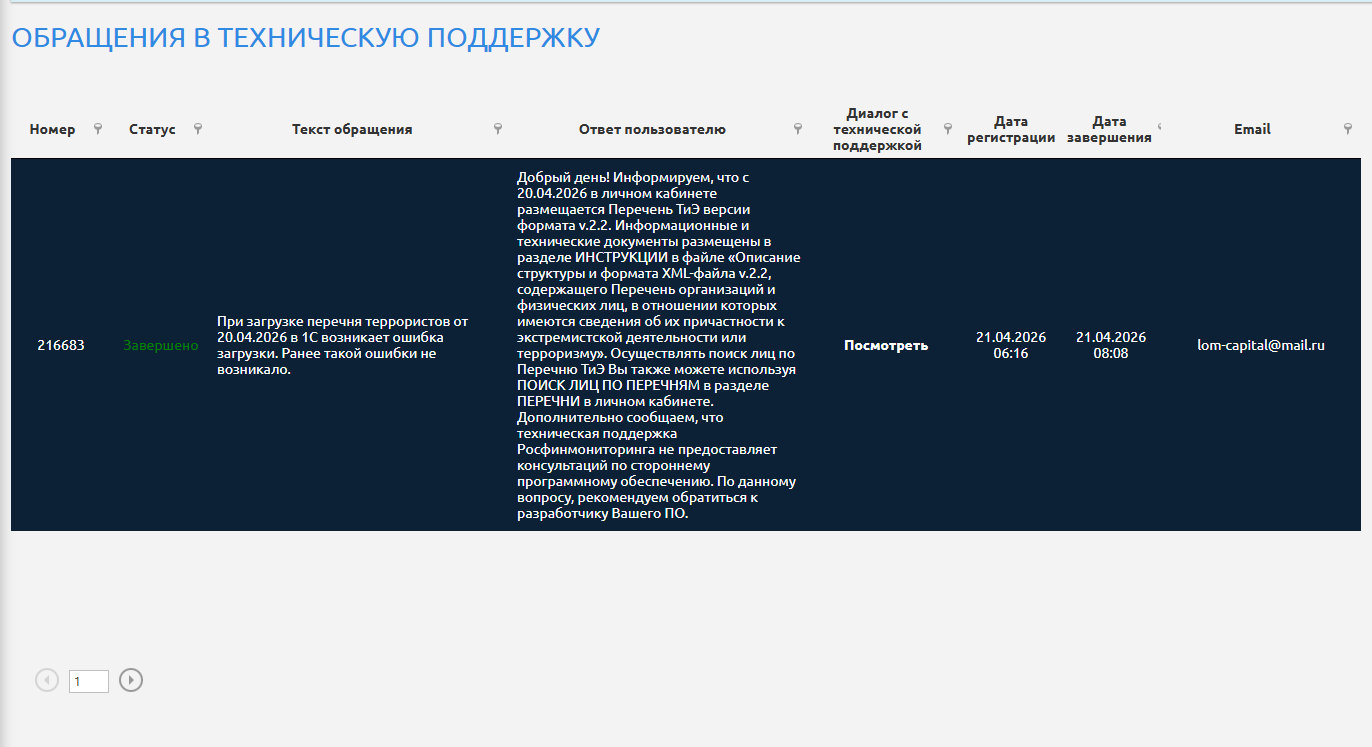Viewport: 1372px width, 747px height.
Task: Sort by Дата завершения column header
Action: tap(1109, 129)
